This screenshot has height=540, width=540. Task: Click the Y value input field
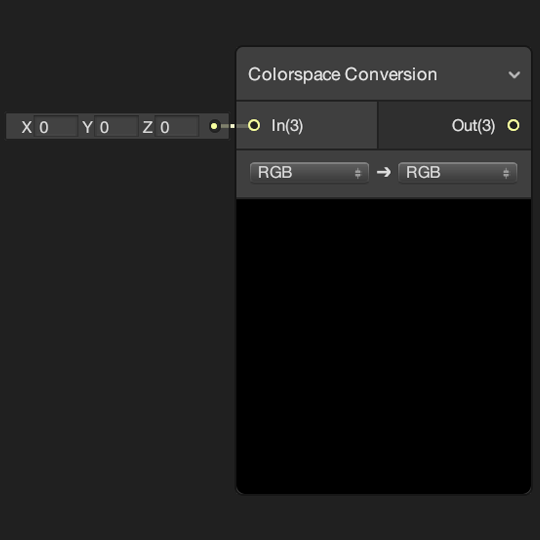[116, 126]
